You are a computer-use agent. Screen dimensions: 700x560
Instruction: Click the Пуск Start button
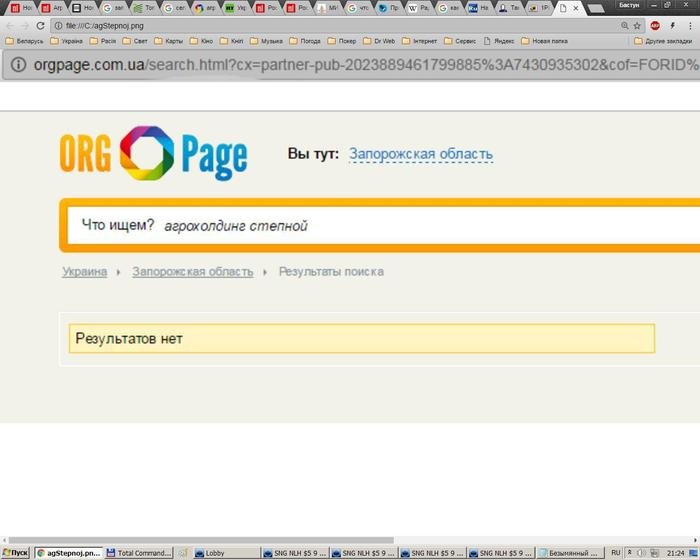pos(16,552)
